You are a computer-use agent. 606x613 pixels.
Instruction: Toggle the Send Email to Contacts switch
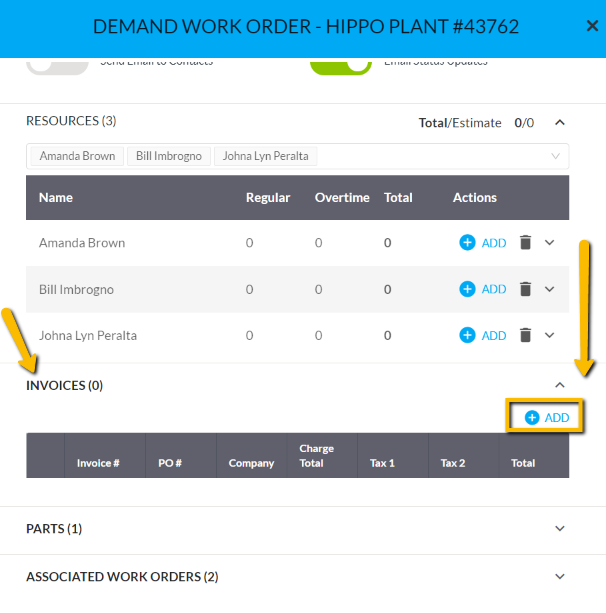(57, 66)
